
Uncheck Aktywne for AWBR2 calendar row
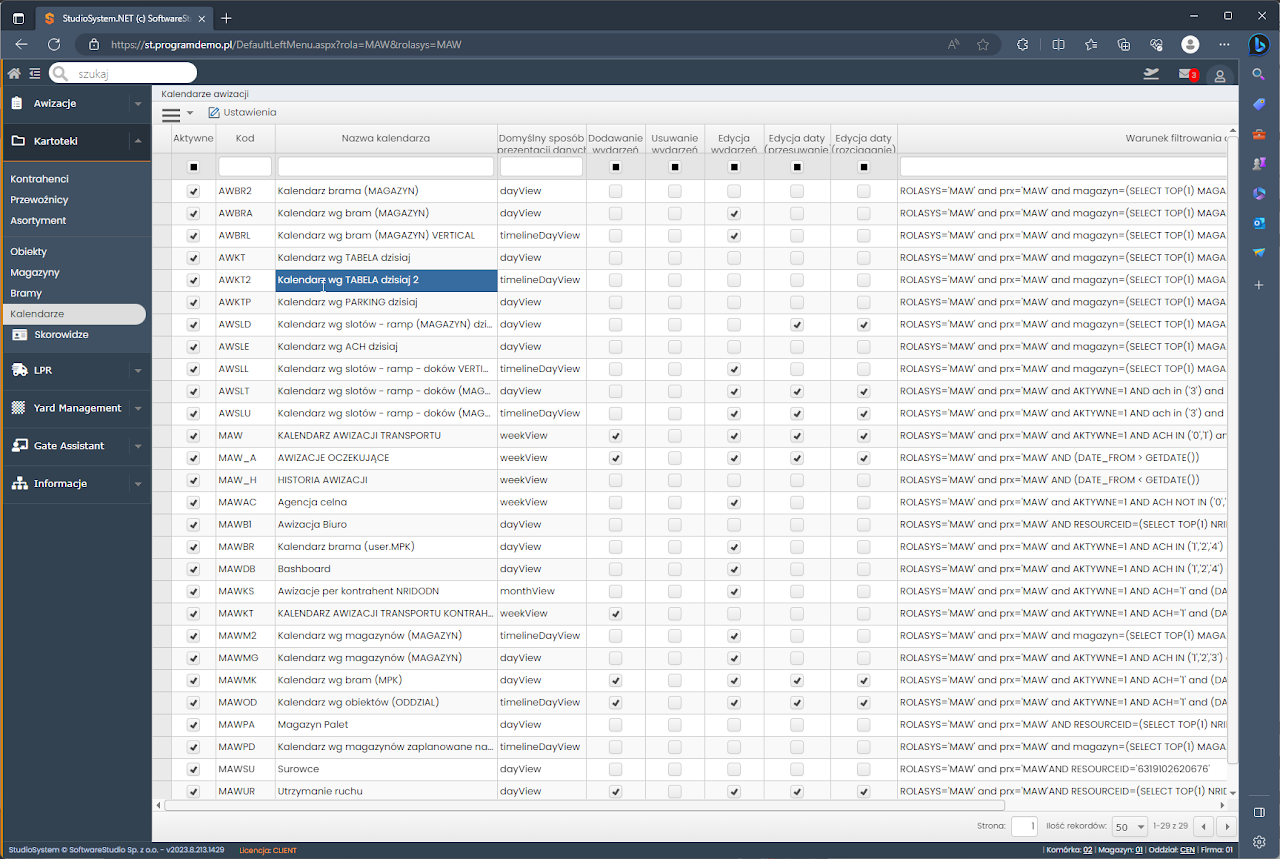click(x=193, y=191)
